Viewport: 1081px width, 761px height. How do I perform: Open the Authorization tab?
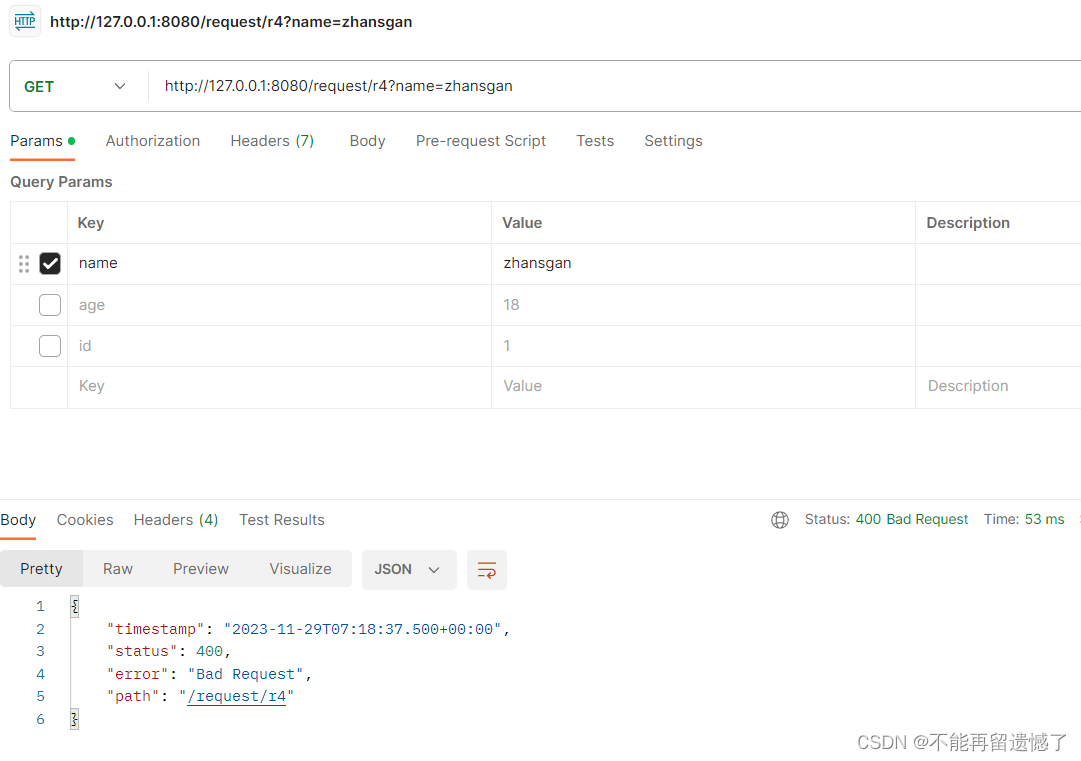click(x=152, y=141)
